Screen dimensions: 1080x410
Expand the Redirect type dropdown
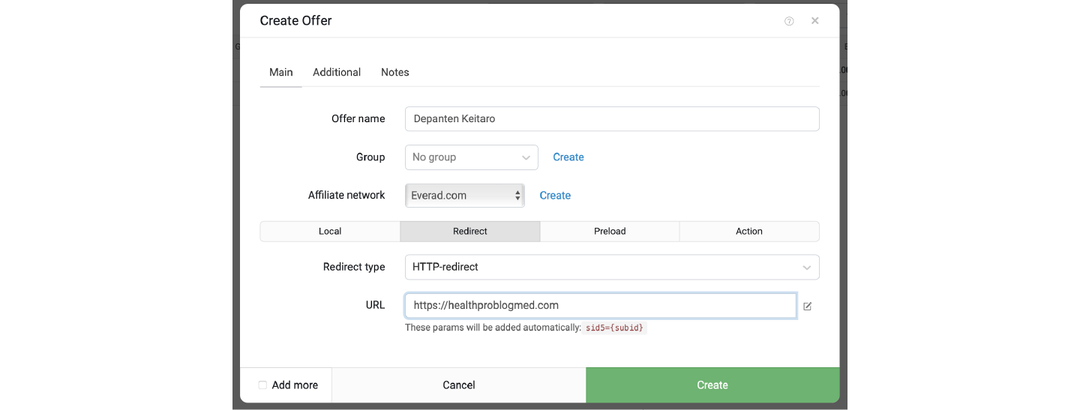pyautogui.click(x=611, y=267)
